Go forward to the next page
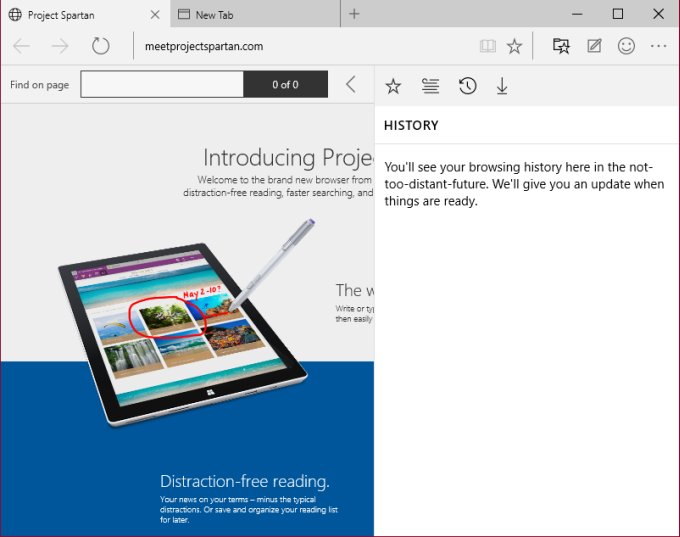The height and width of the screenshot is (537, 680). [60, 46]
